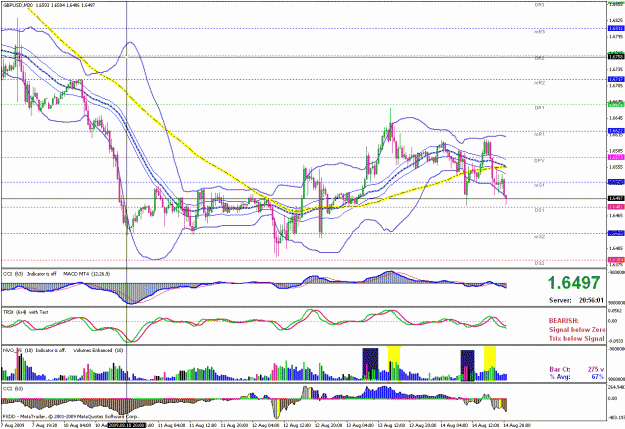Select the large green 1.6497 price display
Screen dimensions: 625x429
point(574,283)
